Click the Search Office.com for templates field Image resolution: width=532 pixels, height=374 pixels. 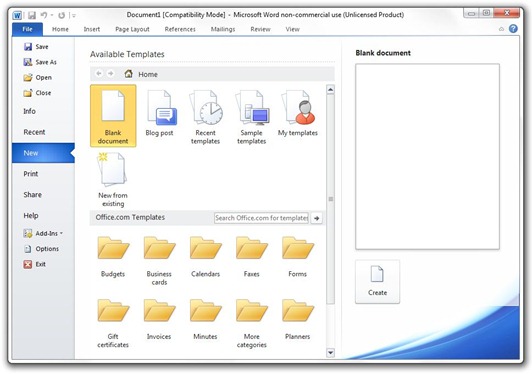[262, 218]
